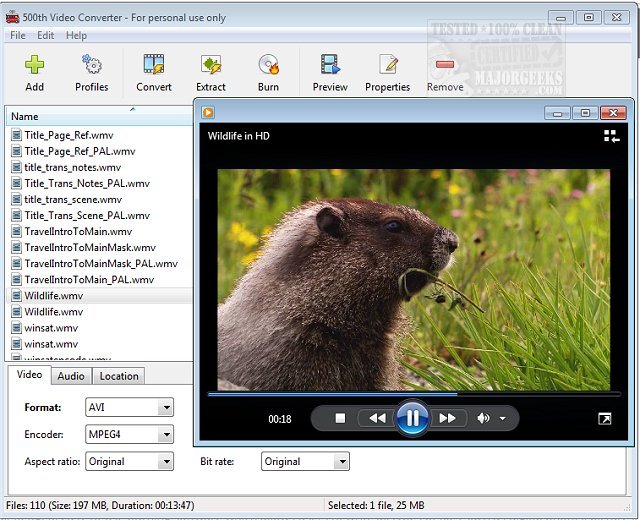
Task: Mute the player volume speaker
Action: tap(484, 419)
